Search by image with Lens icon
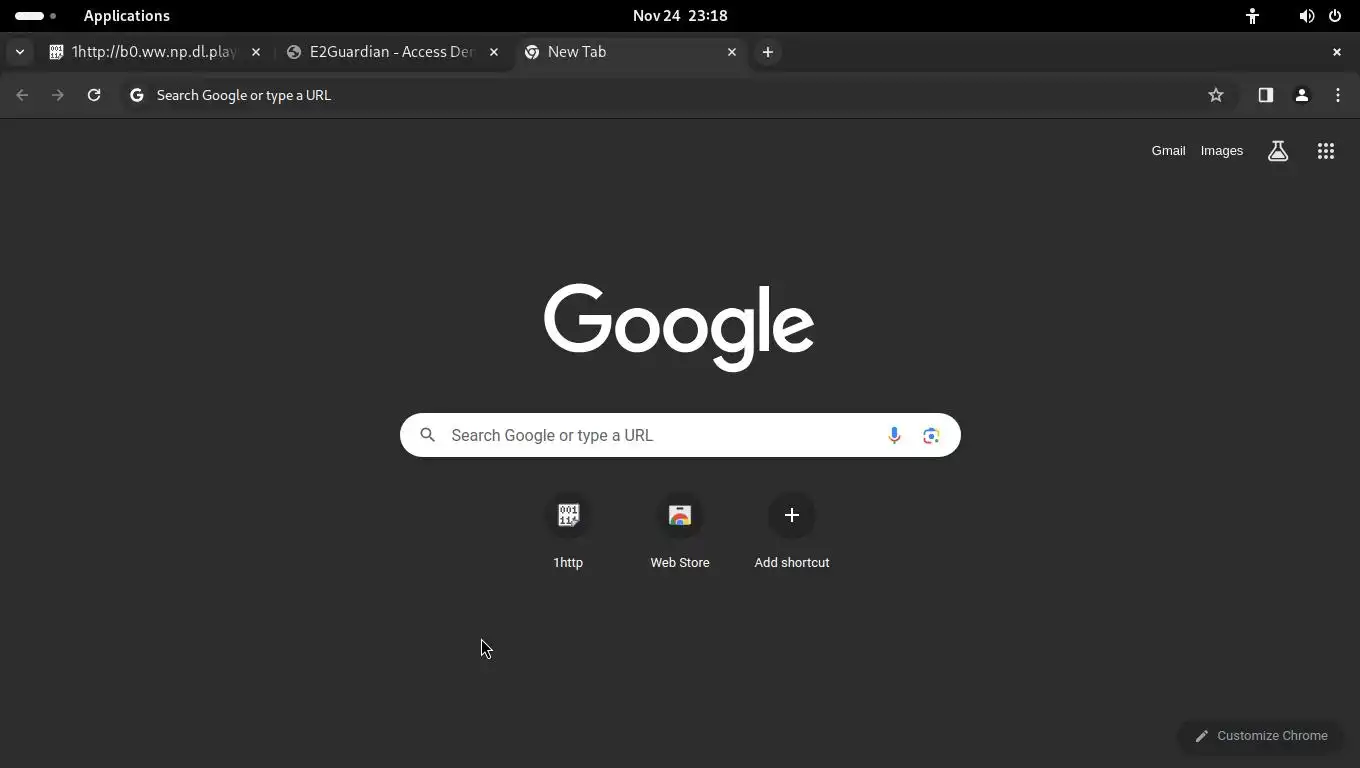This screenshot has width=1360, height=768. coord(931,435)
